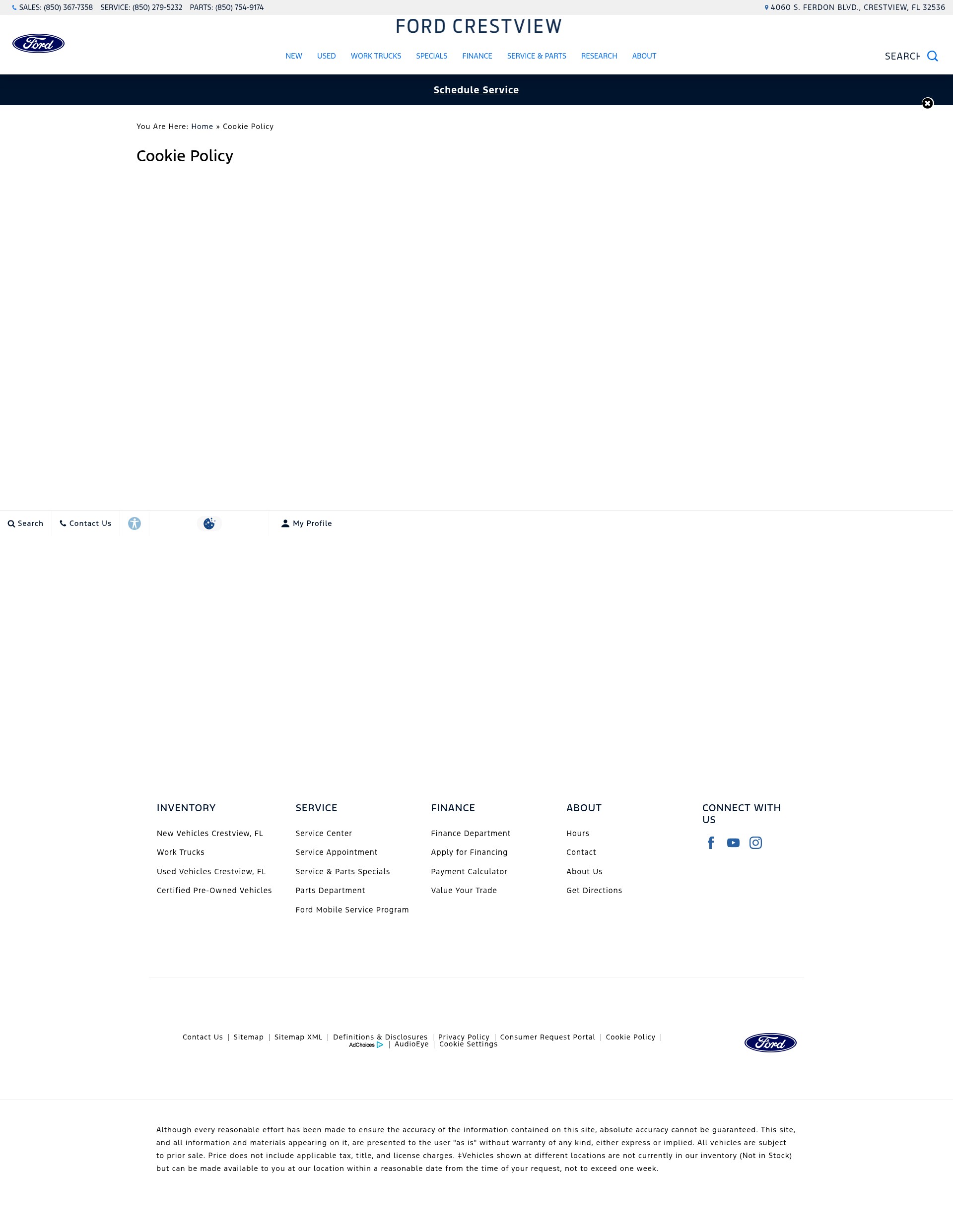Open Ford Mobile Service Program link
953x1232 pixels.
[x=352, y=909]
